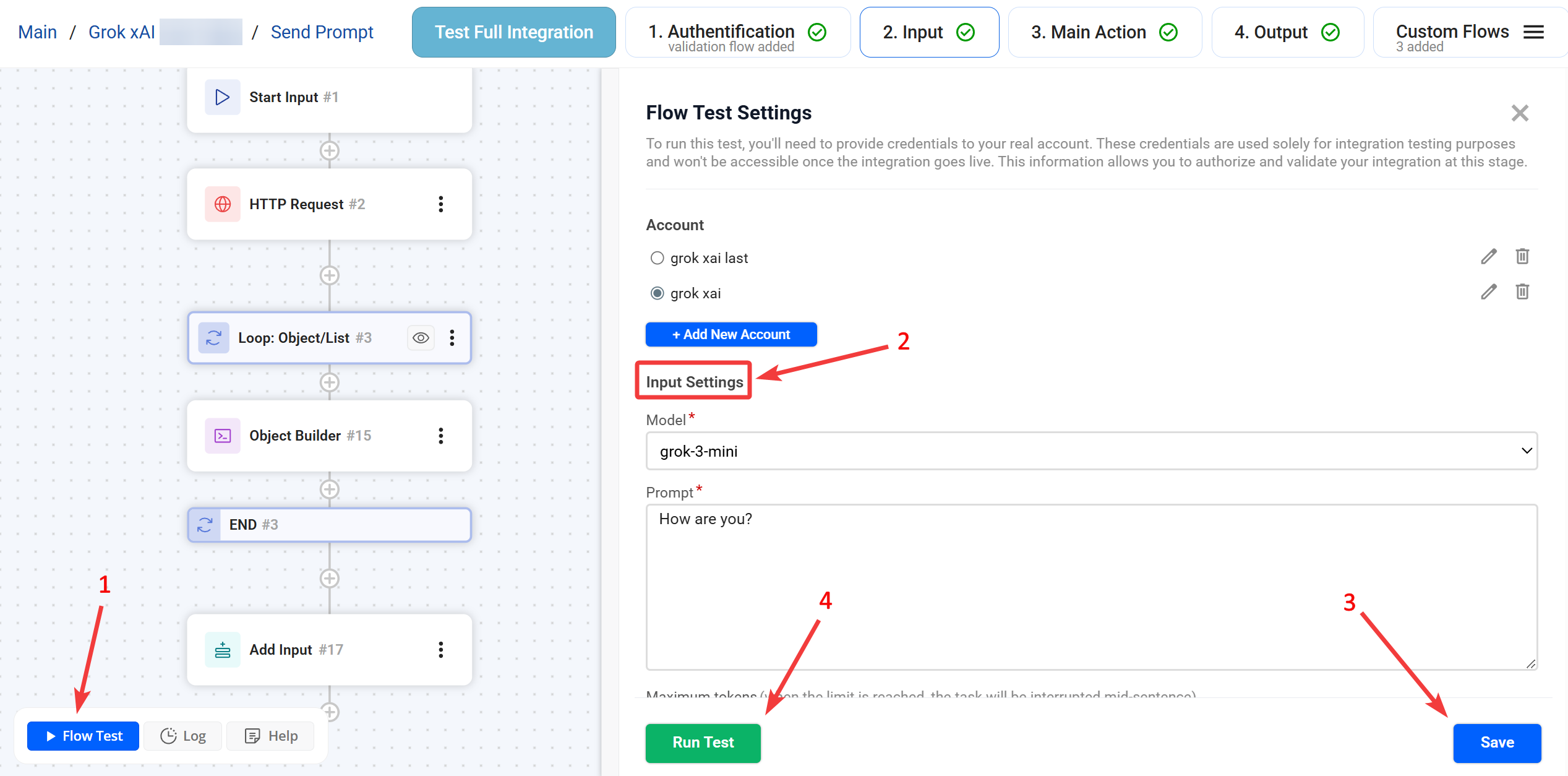Click the Add New Account button
The height and width of the screenshot is (776, 1568).
coord(730,334)
